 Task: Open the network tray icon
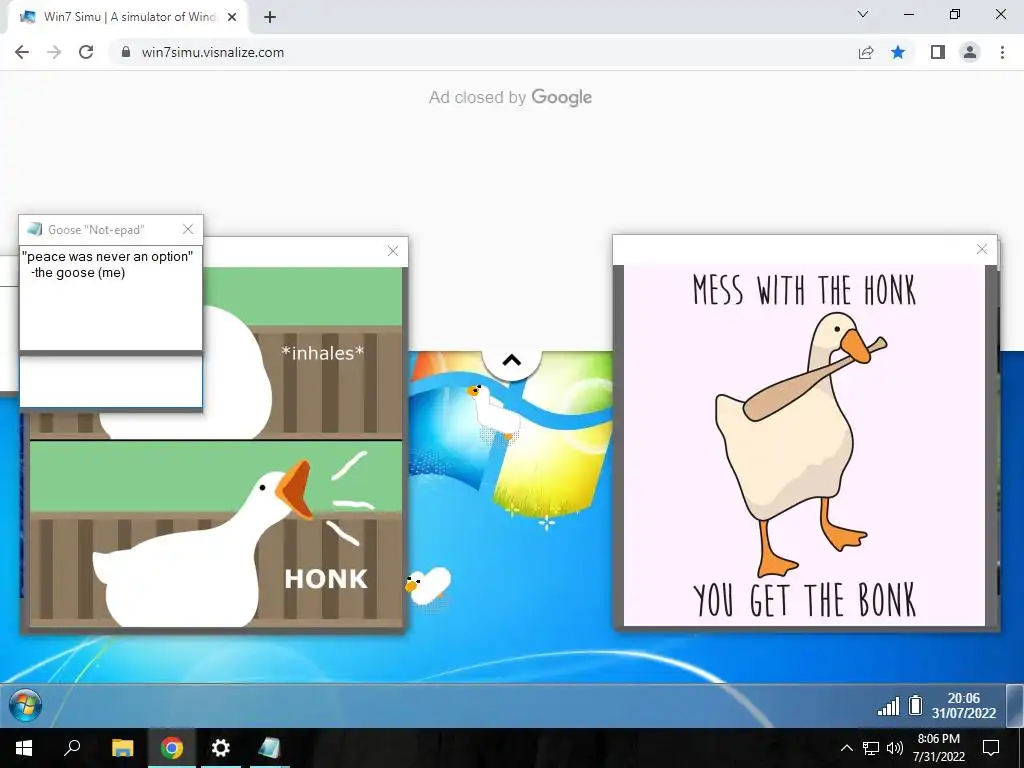871,748
